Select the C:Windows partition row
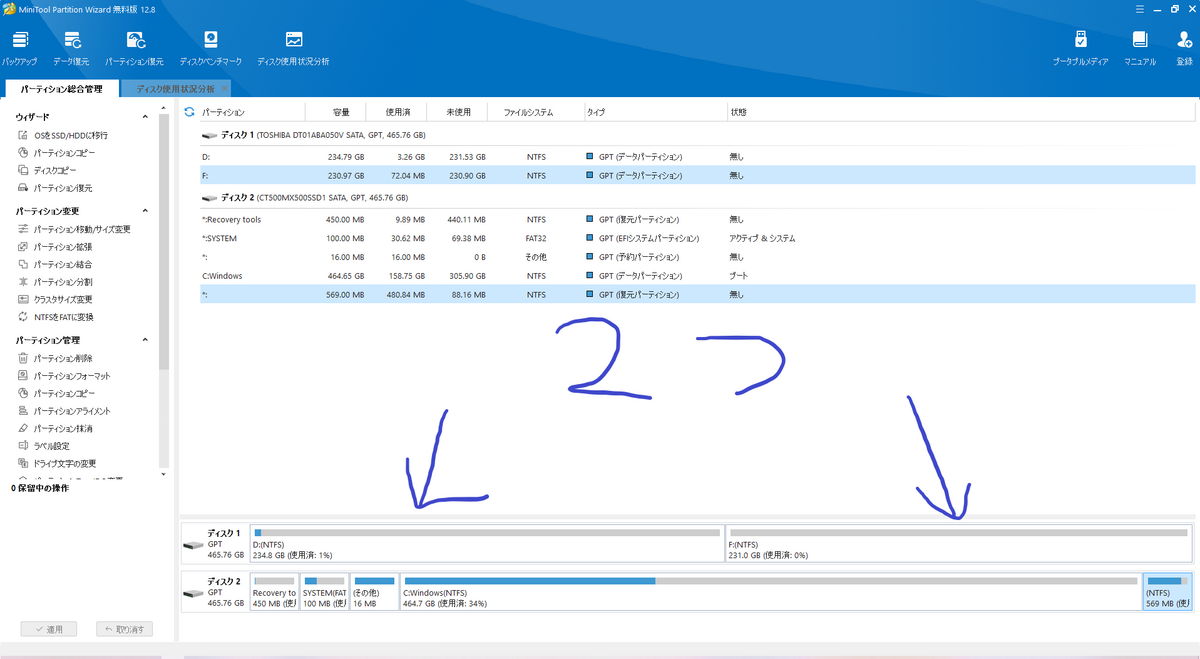This screenshot has width=1200, height=659. point(698,275)
